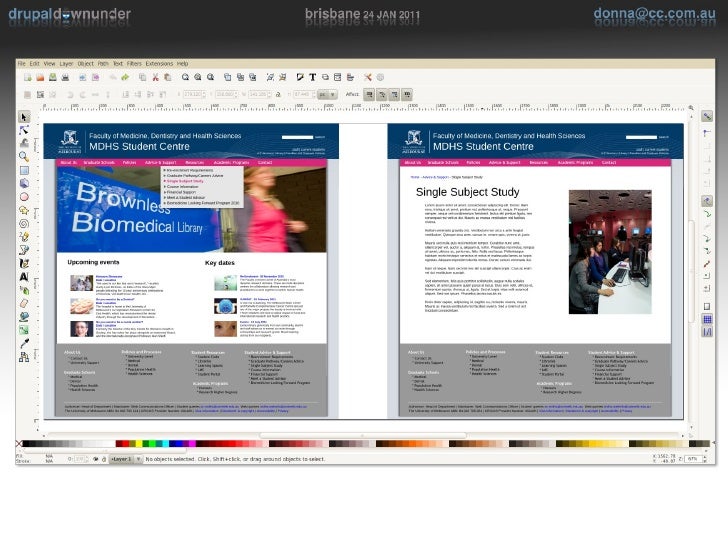
Task: Select the Dropper color picker tool
Action: [x=24, y=344]
